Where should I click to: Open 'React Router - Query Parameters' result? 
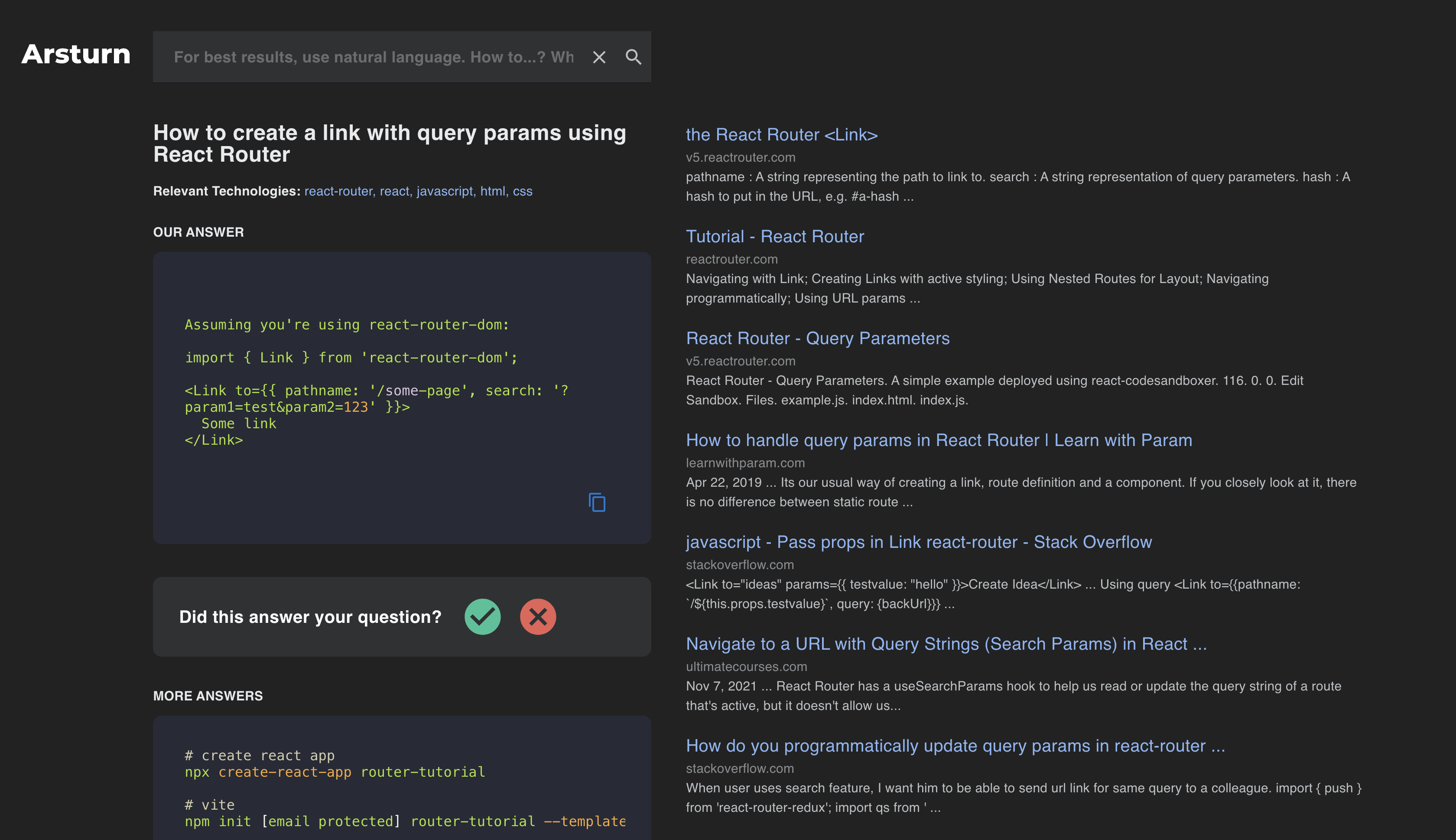point(817,338)
